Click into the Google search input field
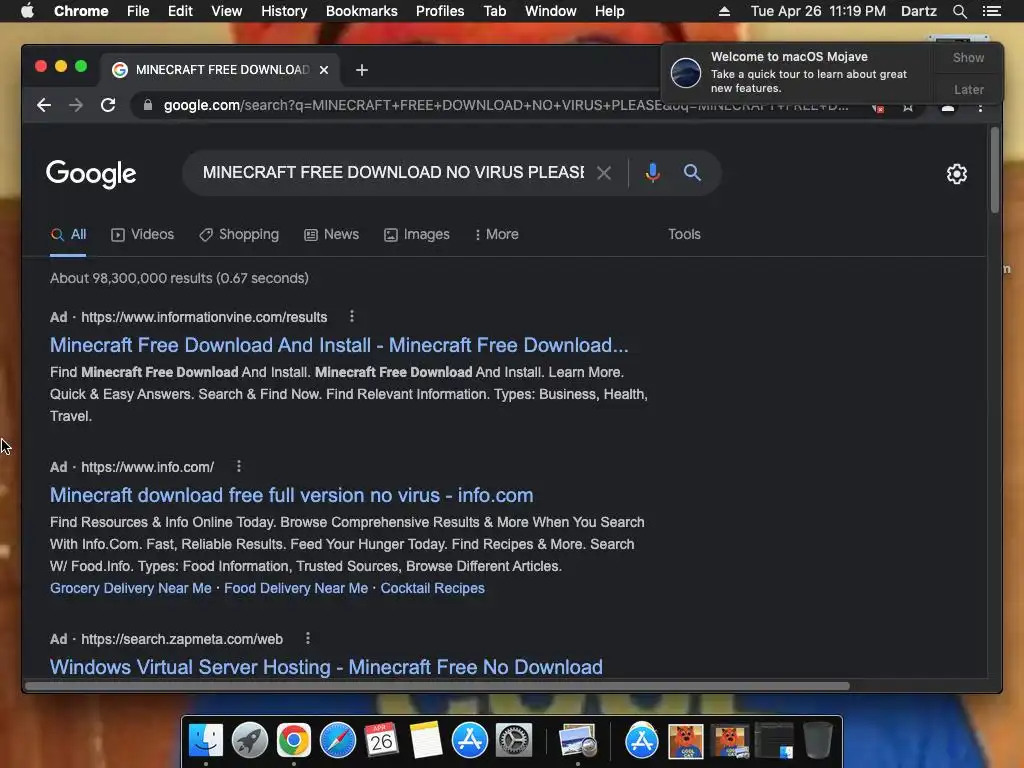 coord(393,172)
